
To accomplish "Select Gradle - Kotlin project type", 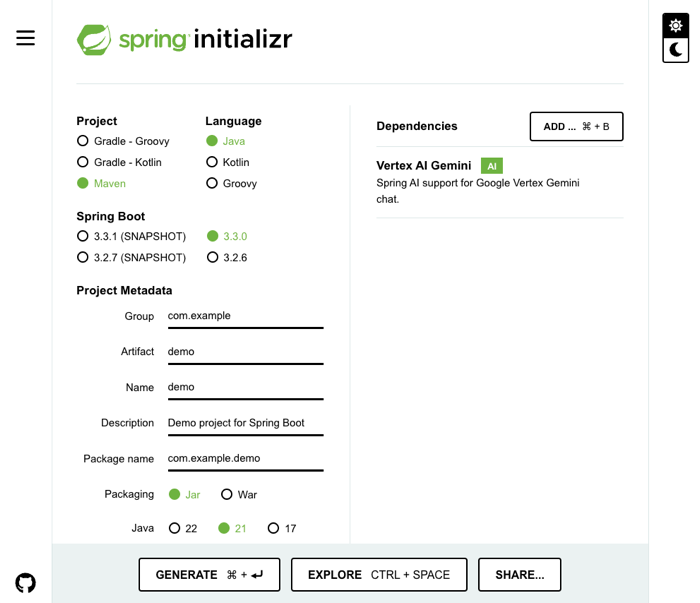I will point(83,162).
